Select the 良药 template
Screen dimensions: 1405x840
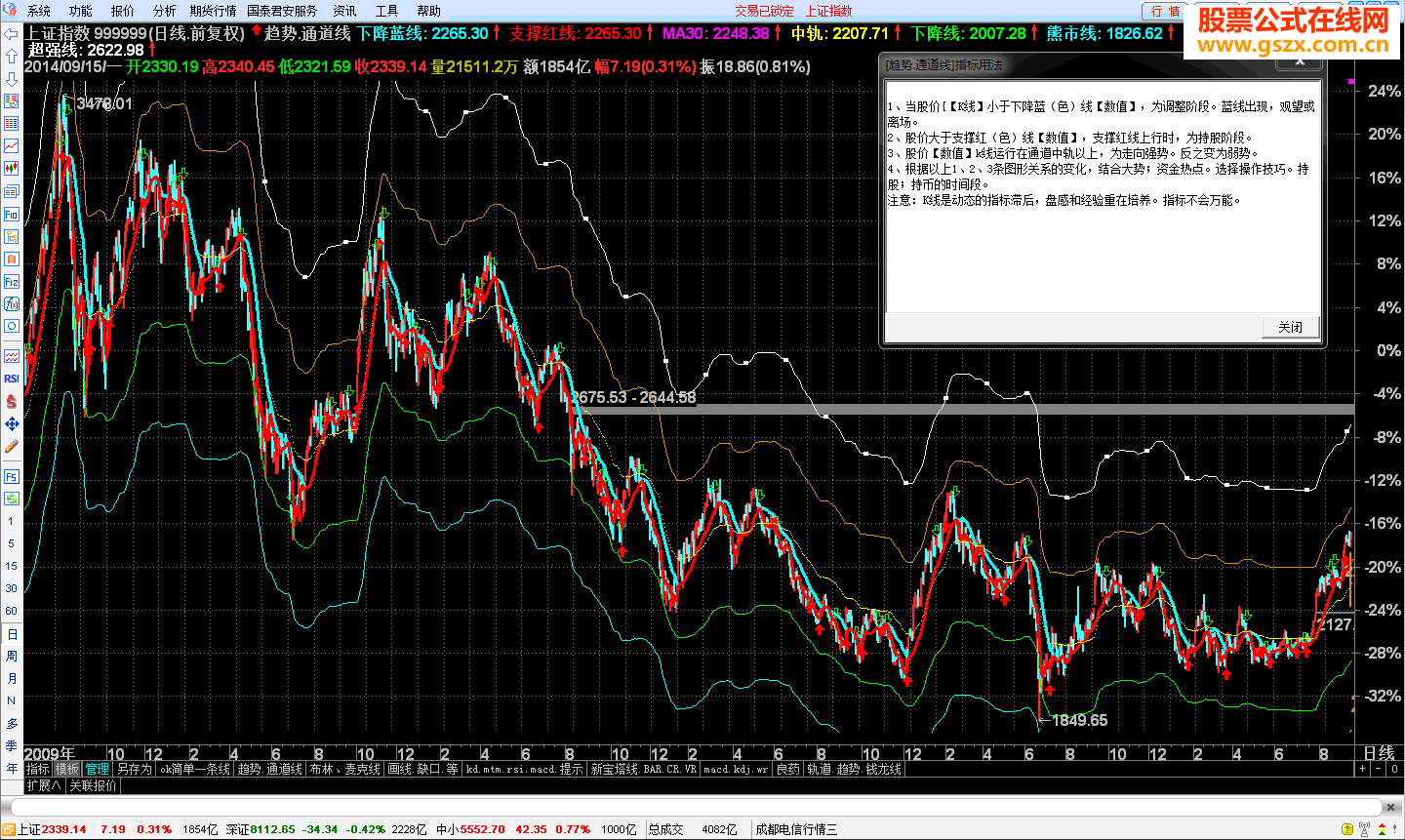pyautogui.click(x=788, y=769)
